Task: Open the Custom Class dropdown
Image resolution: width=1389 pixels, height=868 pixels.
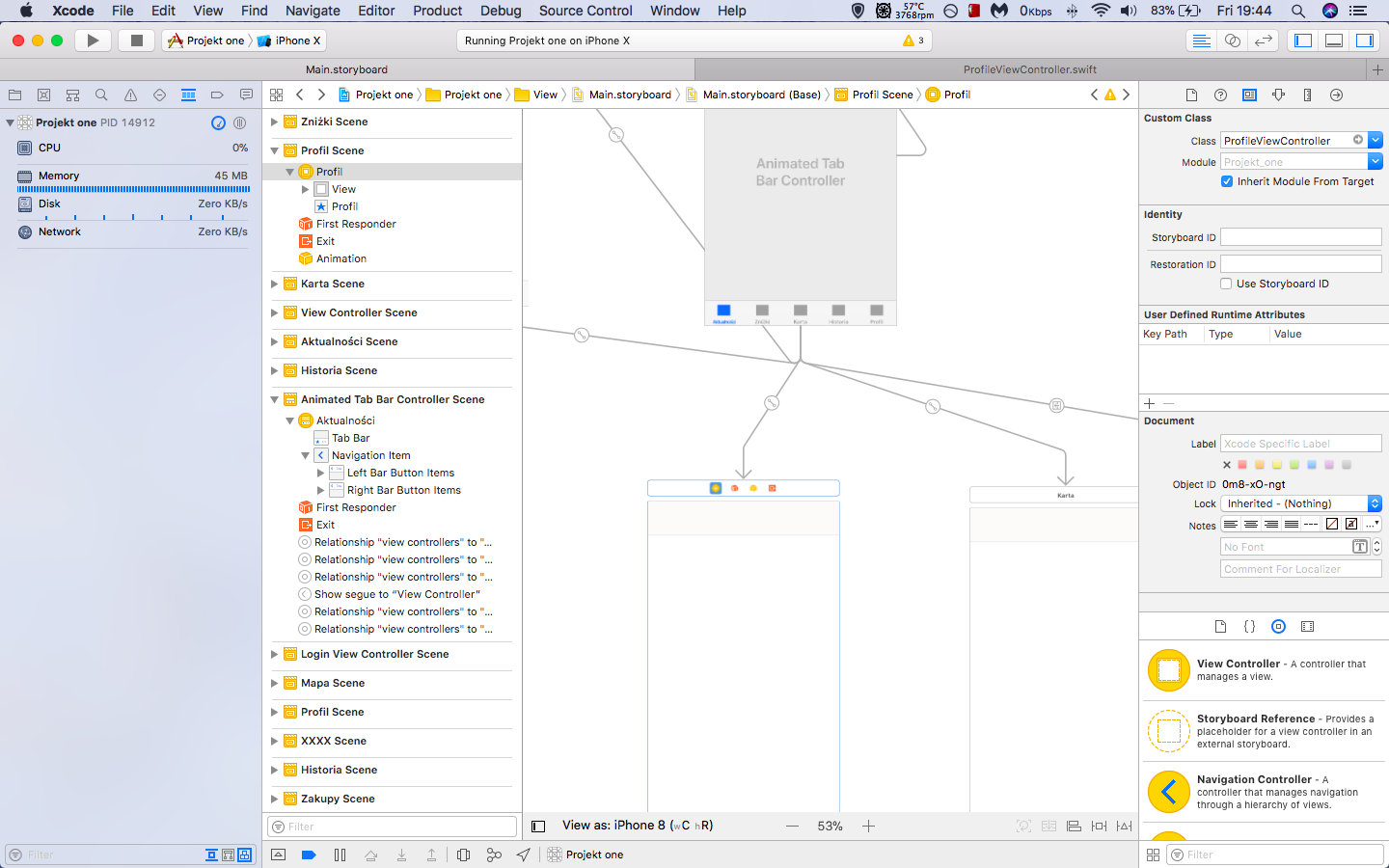Action: tap(1375, 140)
